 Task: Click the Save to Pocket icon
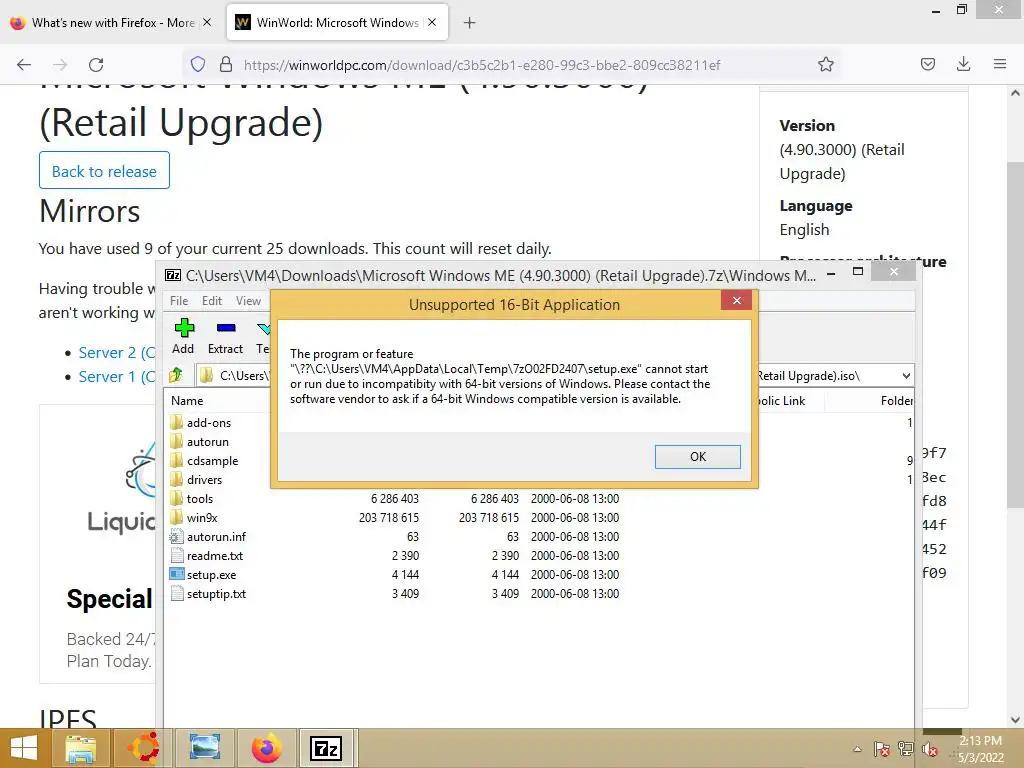[x=927, y=64]
